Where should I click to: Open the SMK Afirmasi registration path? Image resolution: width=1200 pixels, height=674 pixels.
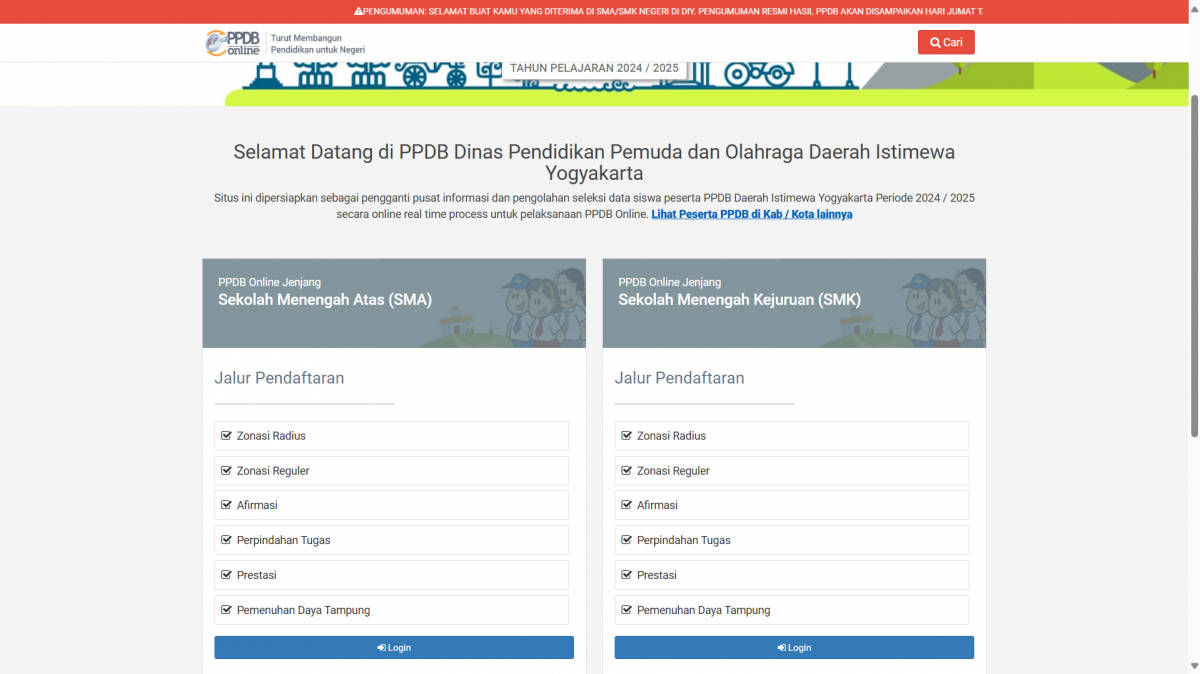(x=791, y=505)
